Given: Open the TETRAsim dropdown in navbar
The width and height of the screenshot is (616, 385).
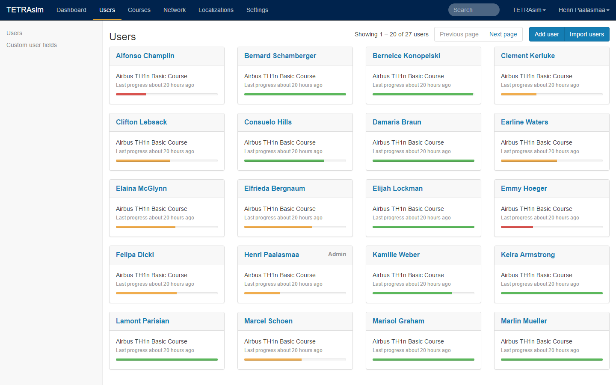Looking at the screenshot, I should coord(529,10).
